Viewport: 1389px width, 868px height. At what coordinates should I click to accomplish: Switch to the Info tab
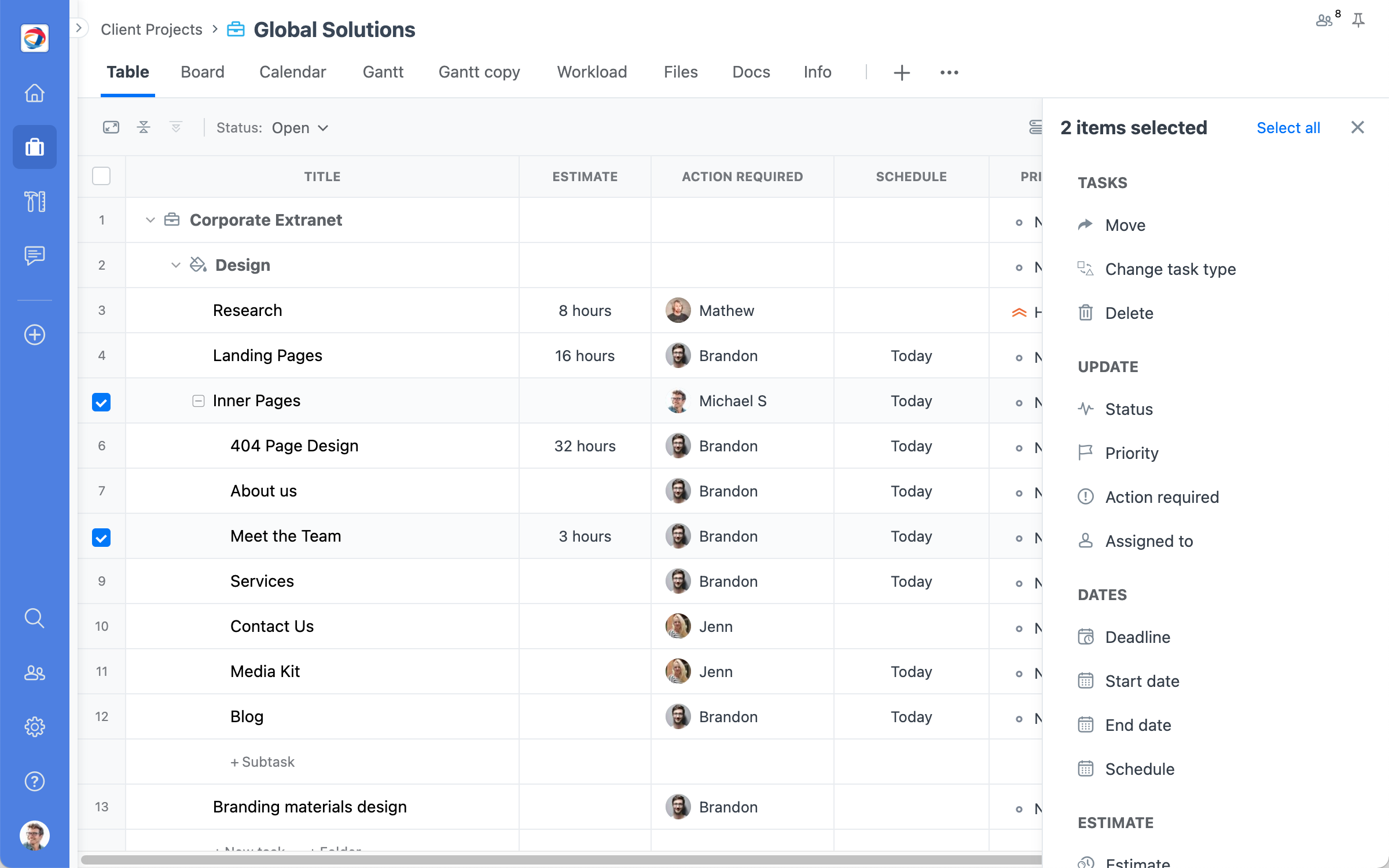pos(817,72)
